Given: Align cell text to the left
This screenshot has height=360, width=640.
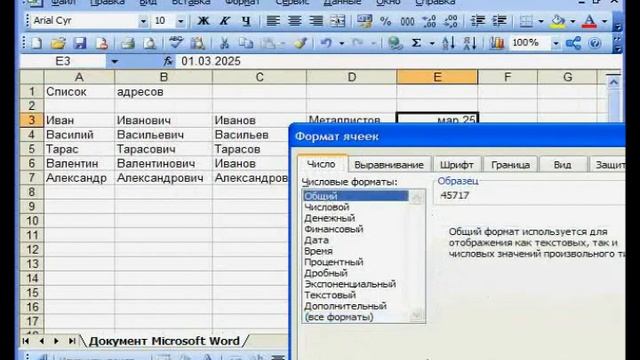Looking at the screenshot, I should coord(273,21).
